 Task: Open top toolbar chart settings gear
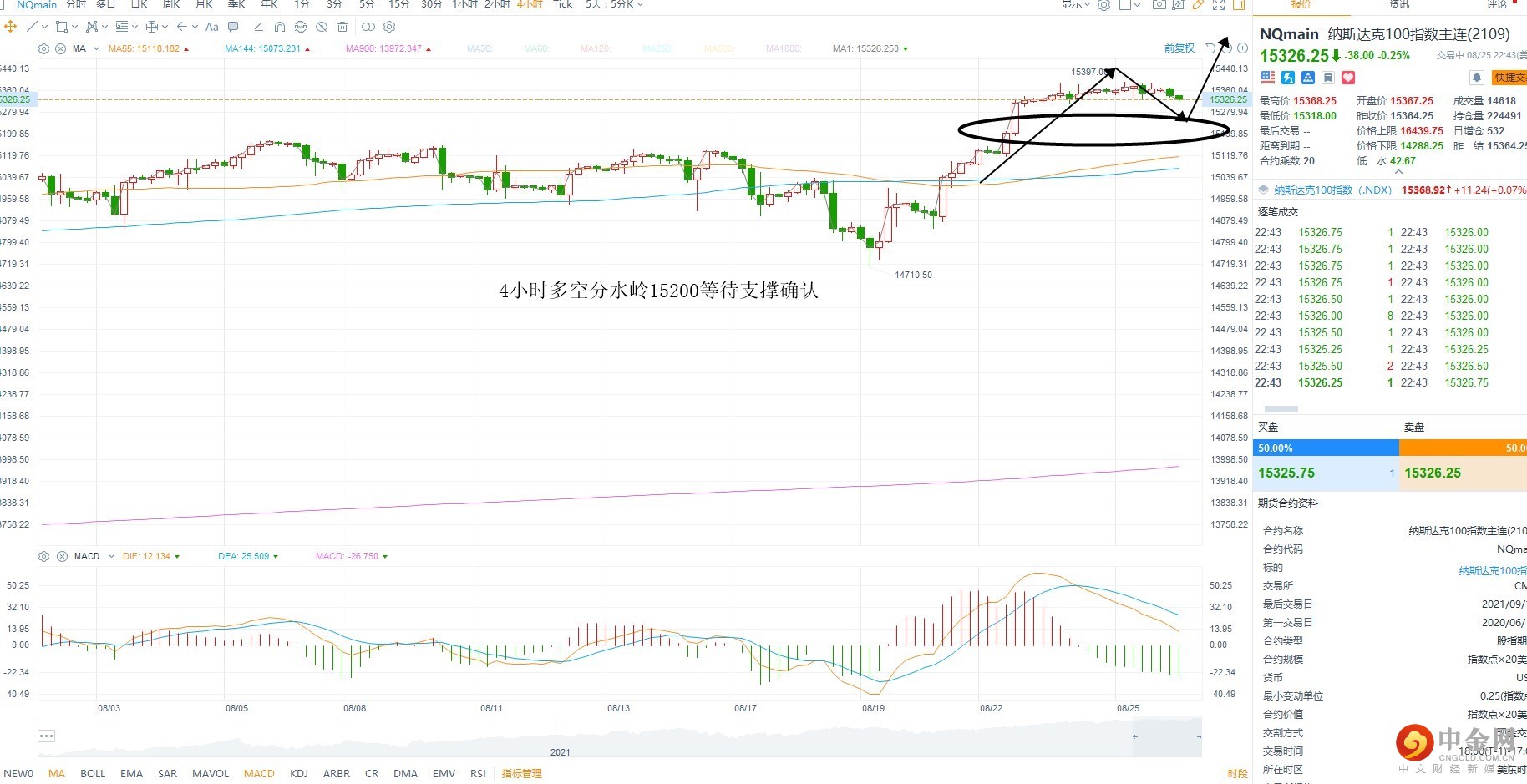tap(1103, 5)
